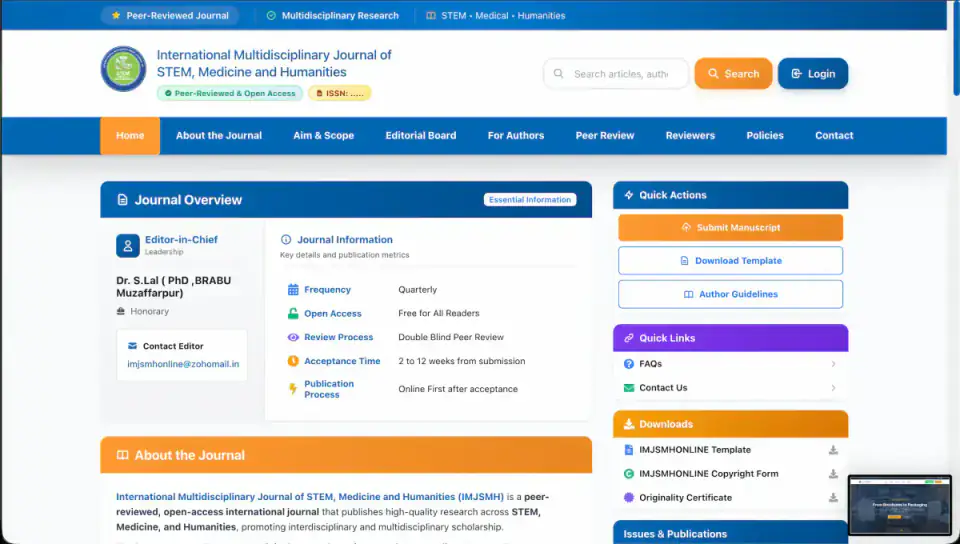960x544 pixels.
Task: Click the FAQs question mark icon
Action: (x=629, y=364)
